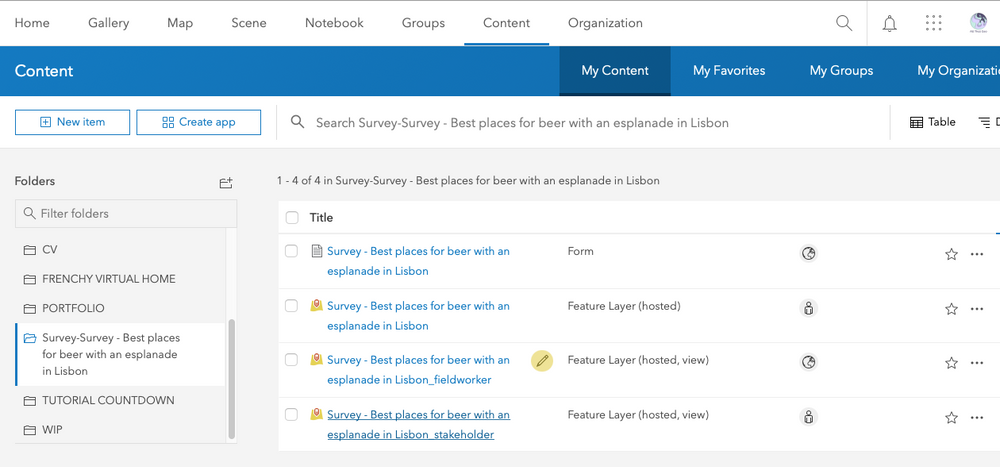The height and width of the screenshot is (467, 1000).
Task: Click the New item button
Action: point(72,122)
